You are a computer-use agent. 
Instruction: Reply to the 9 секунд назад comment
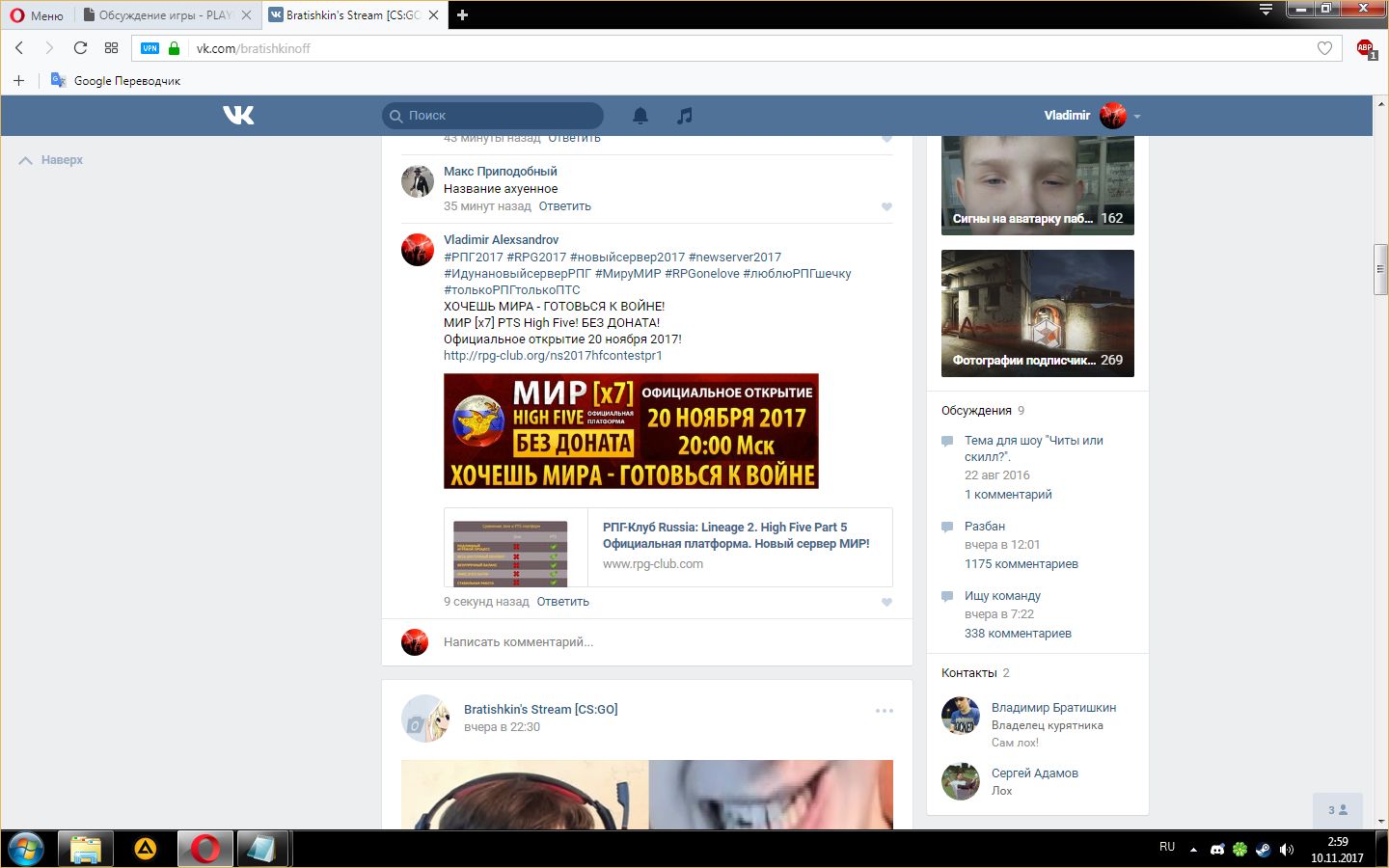coord(562,602)
